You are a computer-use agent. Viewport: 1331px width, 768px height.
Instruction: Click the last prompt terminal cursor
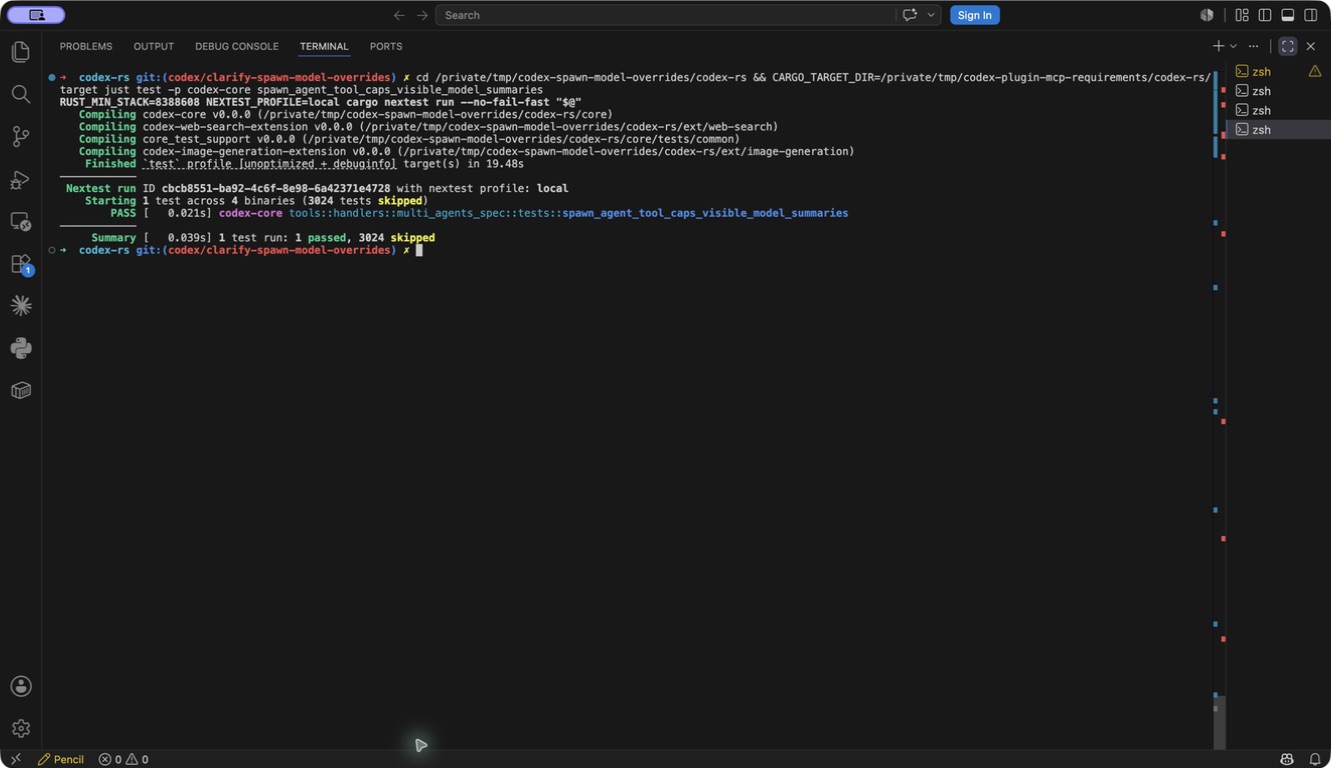(x=419, y=250)
